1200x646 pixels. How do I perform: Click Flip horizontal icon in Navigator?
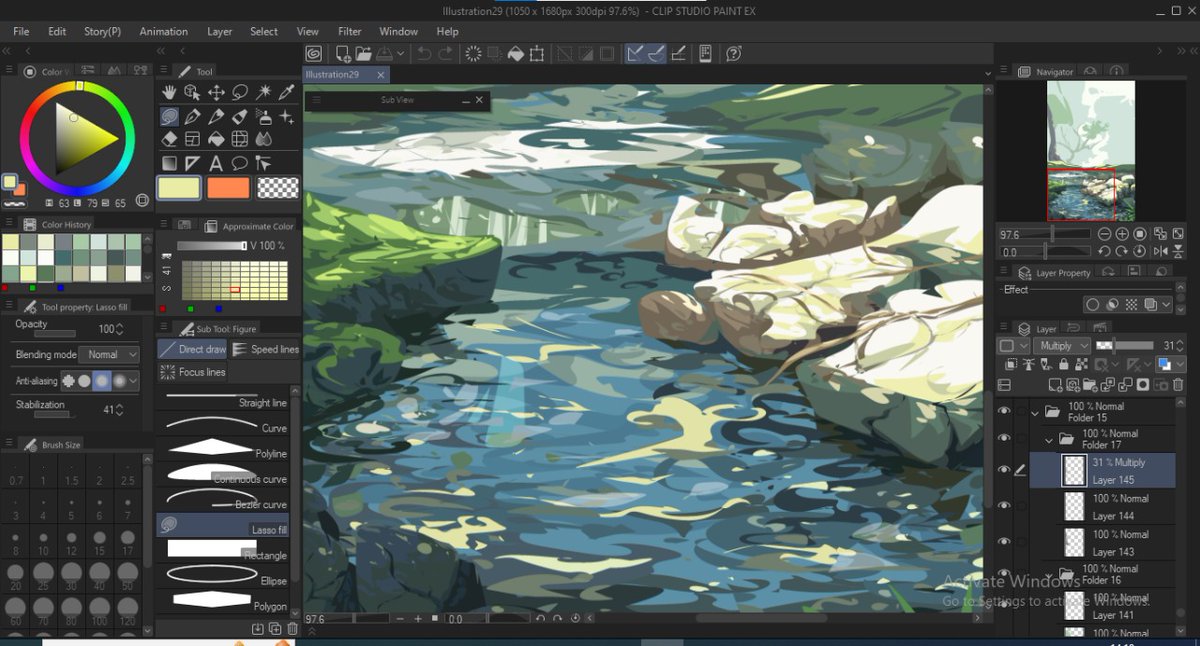coord(1160,252)
